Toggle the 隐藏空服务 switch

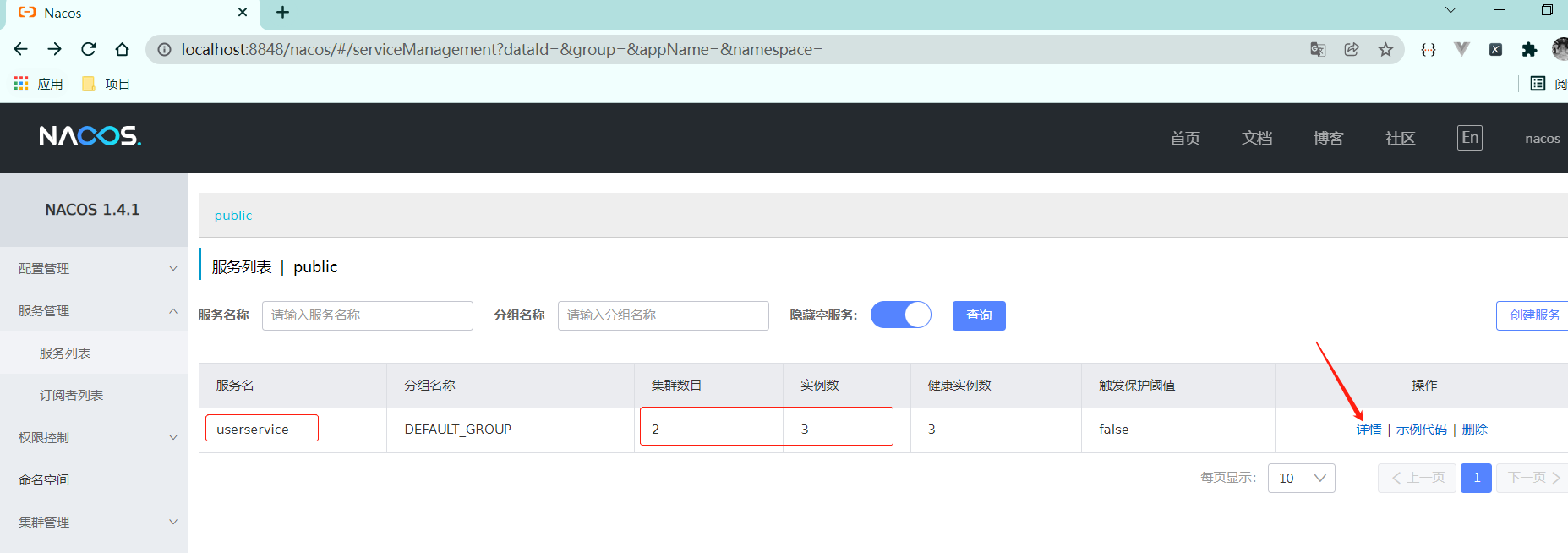901,315
